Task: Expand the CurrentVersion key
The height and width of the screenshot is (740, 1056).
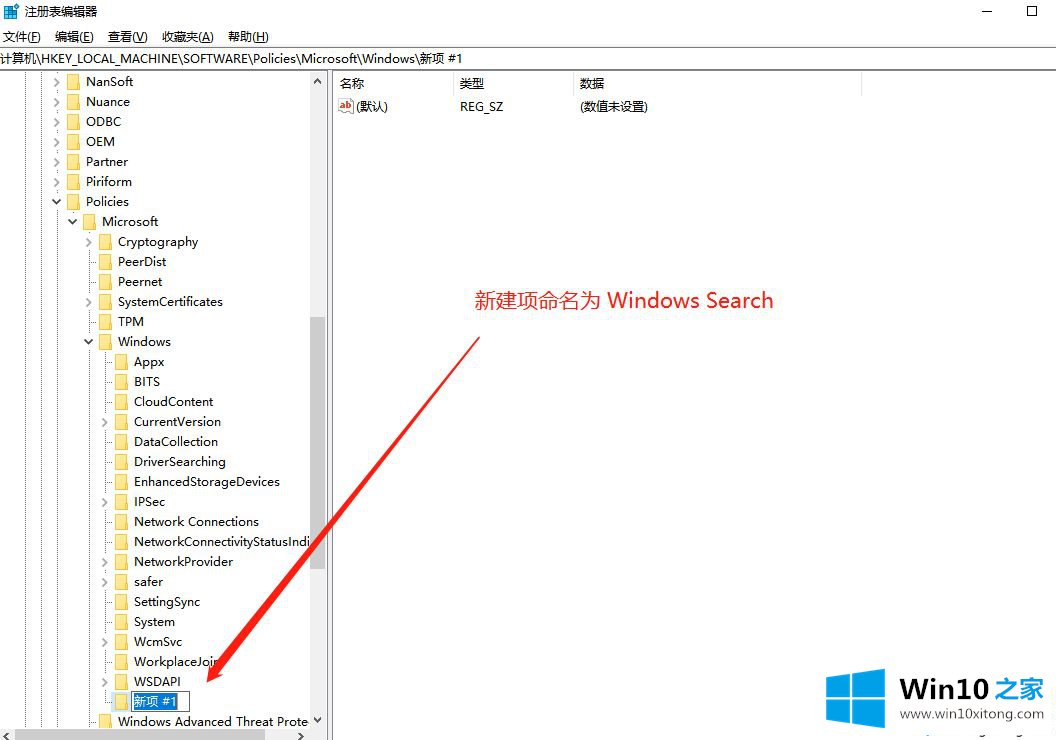Action: coord(104,422)
